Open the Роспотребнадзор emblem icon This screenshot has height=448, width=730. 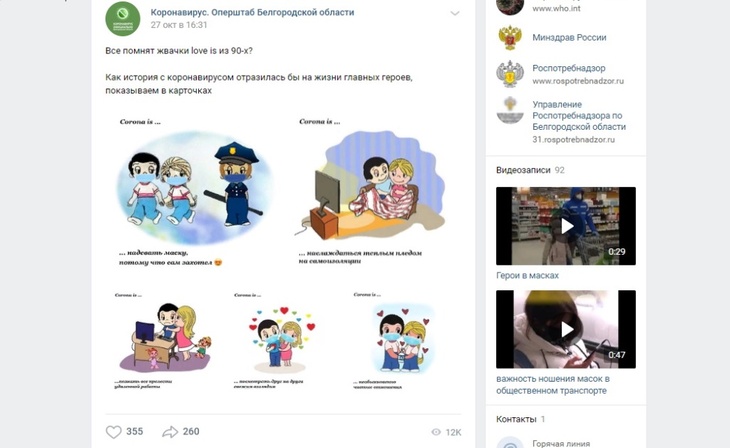(510, 74)
